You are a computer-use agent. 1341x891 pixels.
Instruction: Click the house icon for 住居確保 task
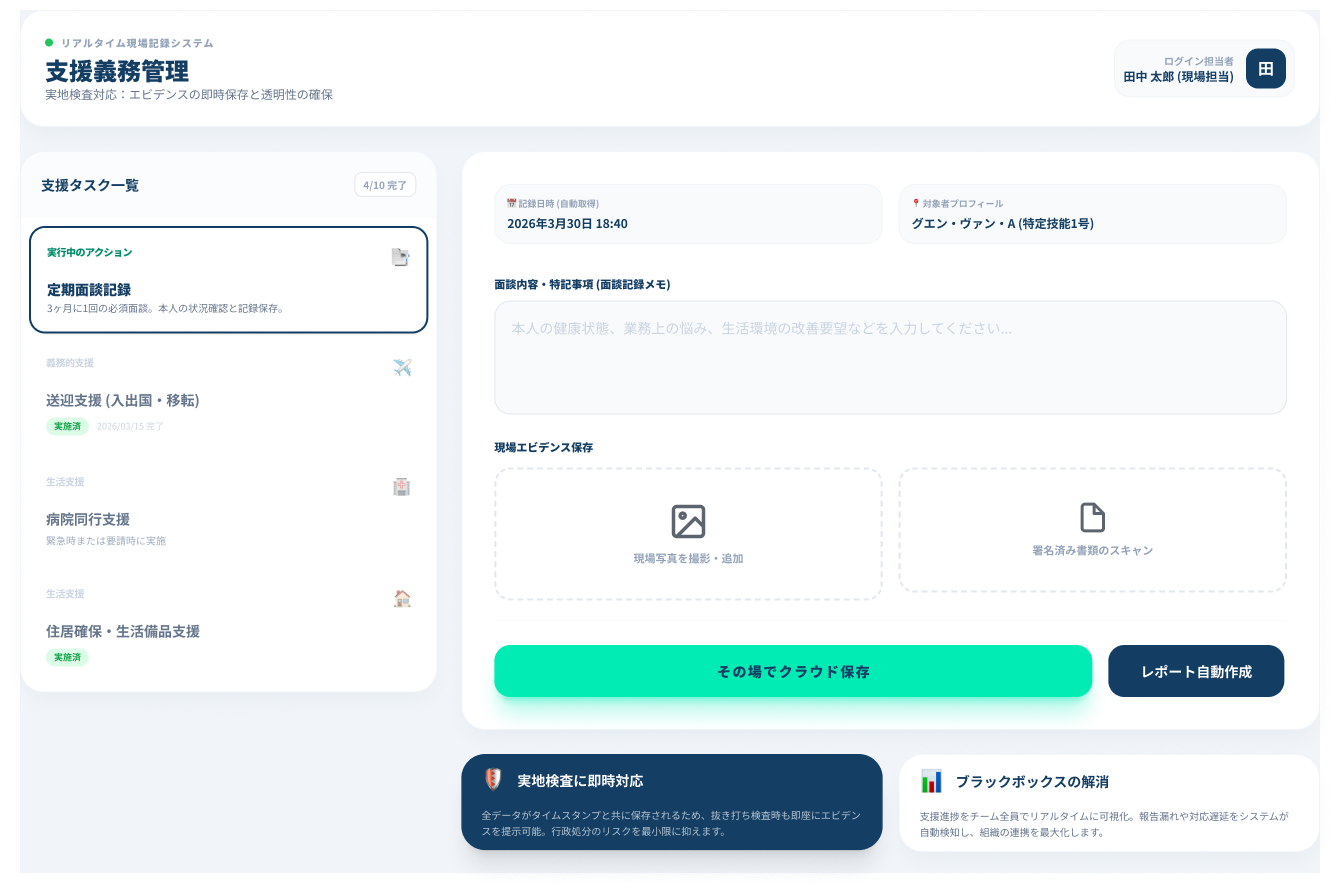click(402, 599)
